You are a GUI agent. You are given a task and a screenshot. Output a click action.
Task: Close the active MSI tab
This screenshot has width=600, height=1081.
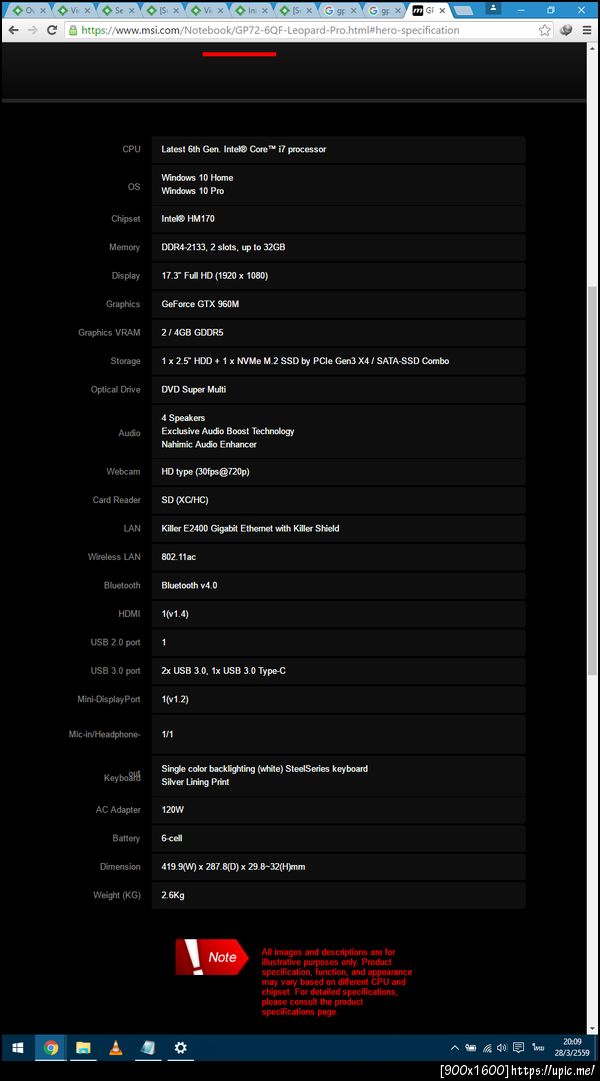(x=442, y=10)
